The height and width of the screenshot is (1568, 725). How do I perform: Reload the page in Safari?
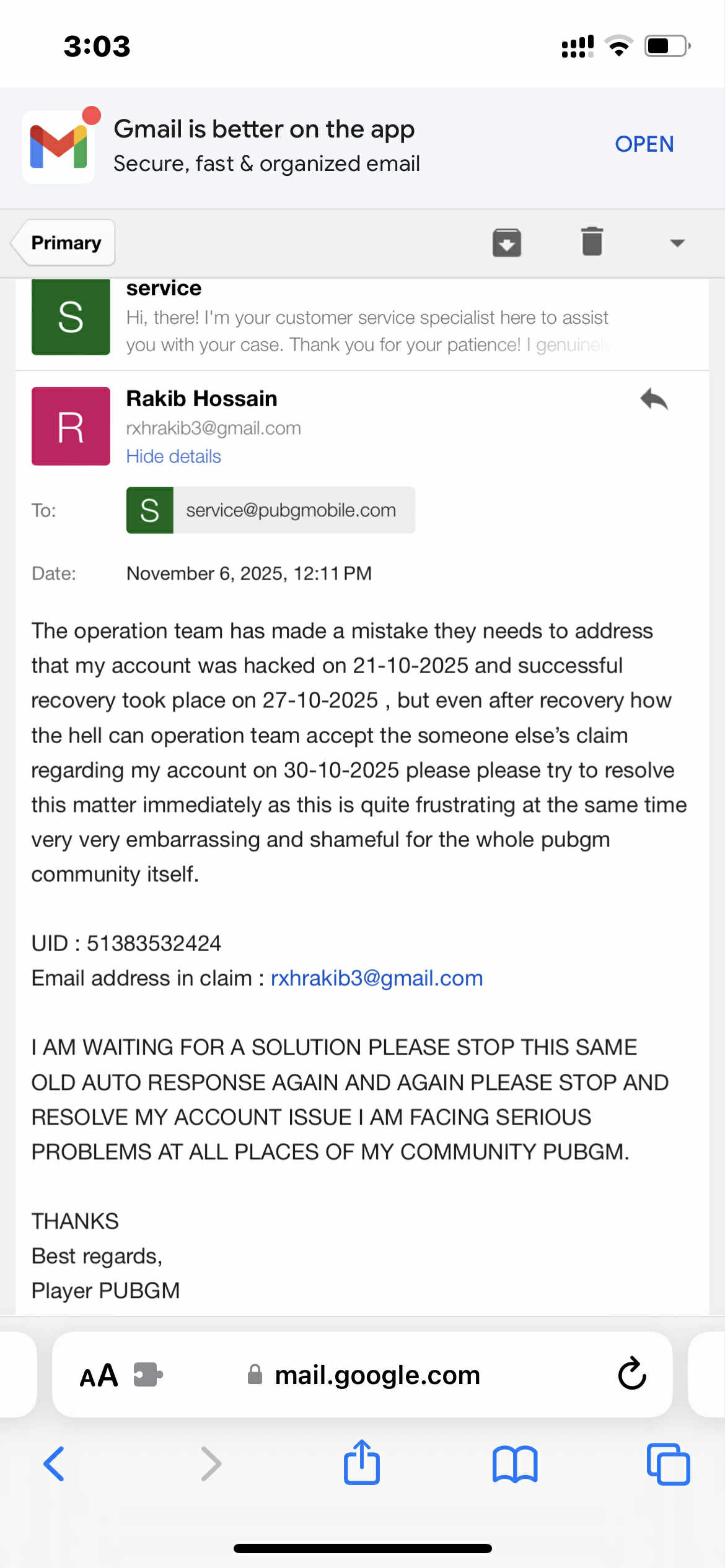click(x=632, y=1374)
